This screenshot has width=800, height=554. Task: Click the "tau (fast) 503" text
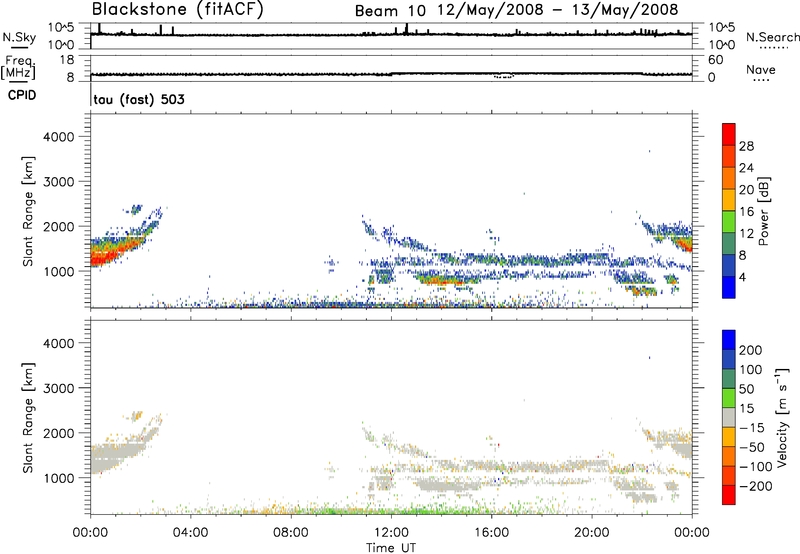tap(139, 99)
